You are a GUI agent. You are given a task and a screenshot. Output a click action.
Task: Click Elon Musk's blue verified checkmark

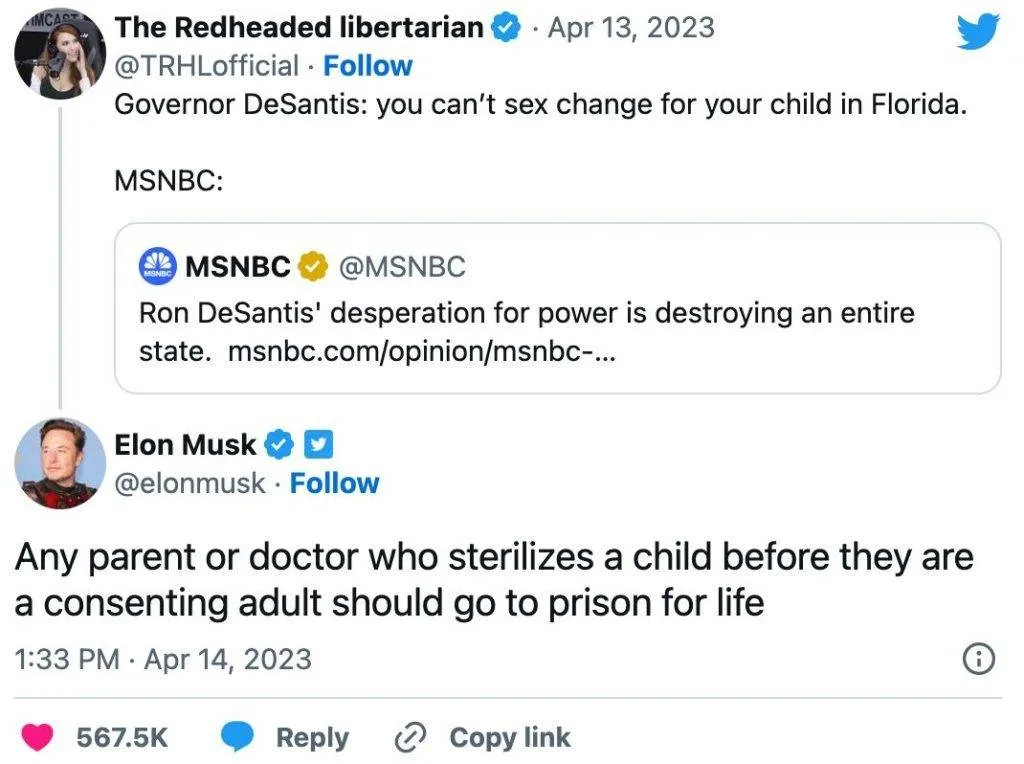[x=278, y=443]
